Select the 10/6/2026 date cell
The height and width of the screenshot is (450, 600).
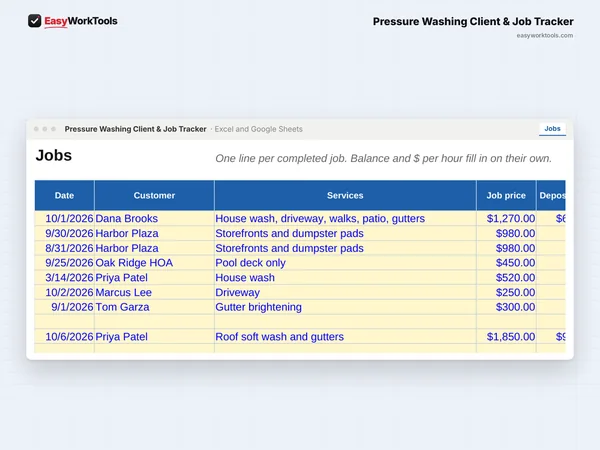pos(64,337)
